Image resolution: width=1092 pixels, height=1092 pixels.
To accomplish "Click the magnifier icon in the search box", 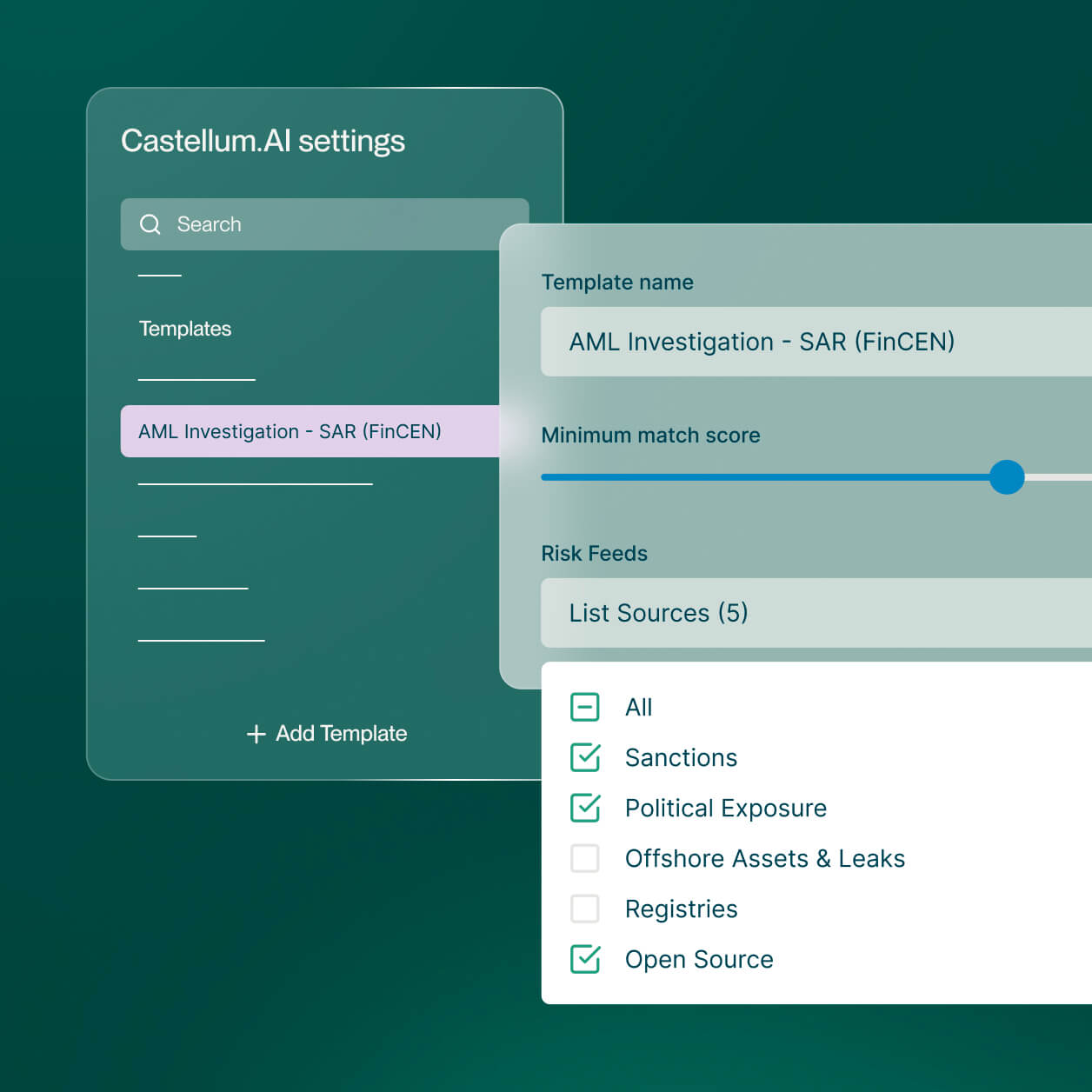I will click(x=150, y=224).
